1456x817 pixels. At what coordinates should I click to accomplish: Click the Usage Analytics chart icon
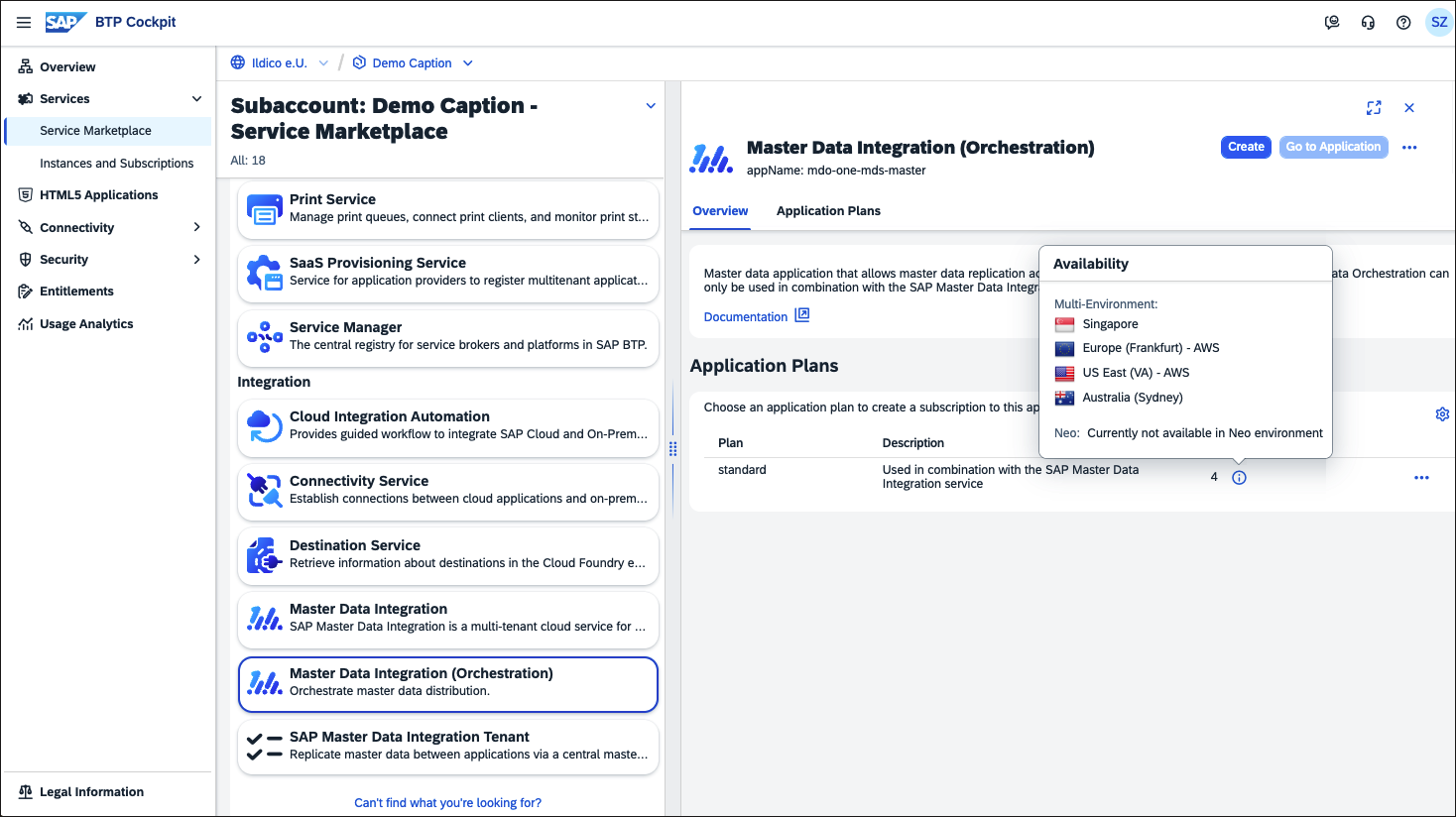[26, 323]
